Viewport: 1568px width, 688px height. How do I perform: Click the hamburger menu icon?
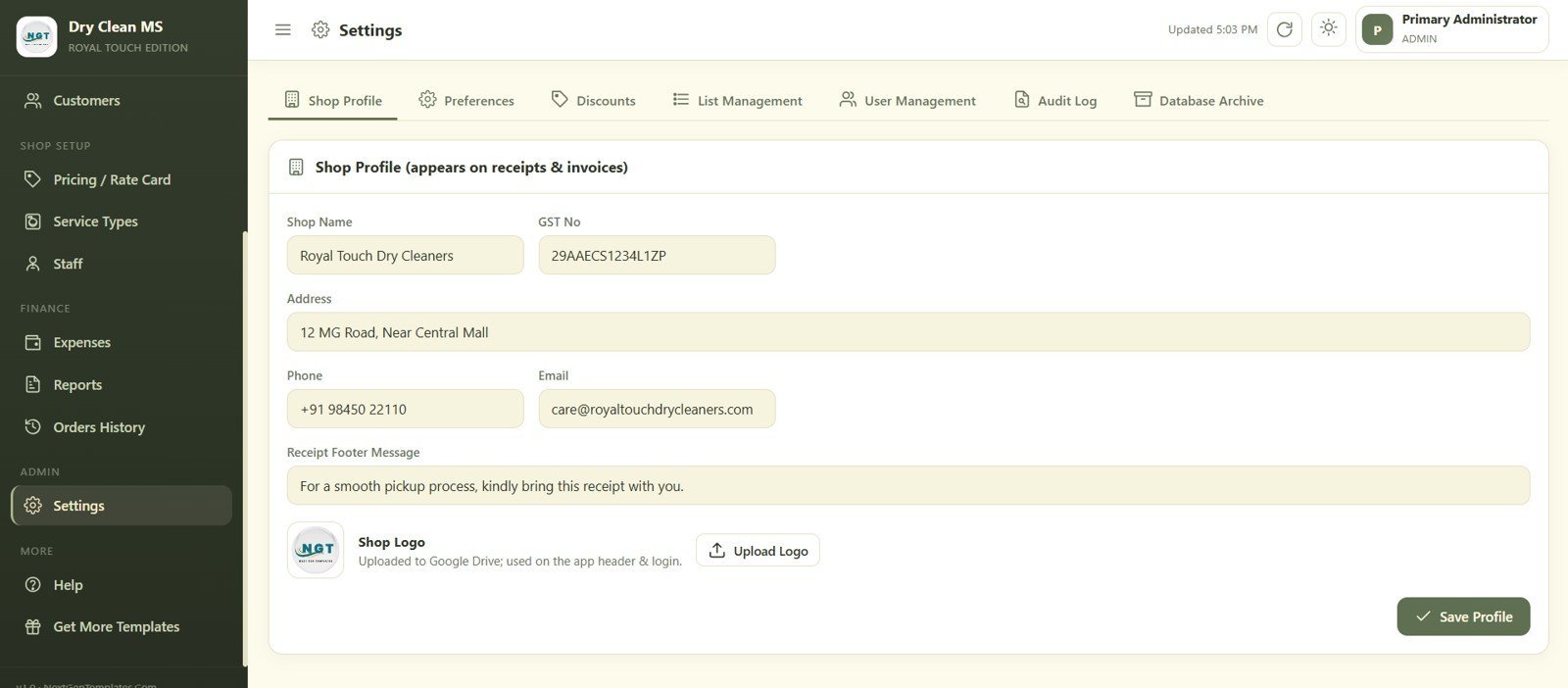coord(283,30)
